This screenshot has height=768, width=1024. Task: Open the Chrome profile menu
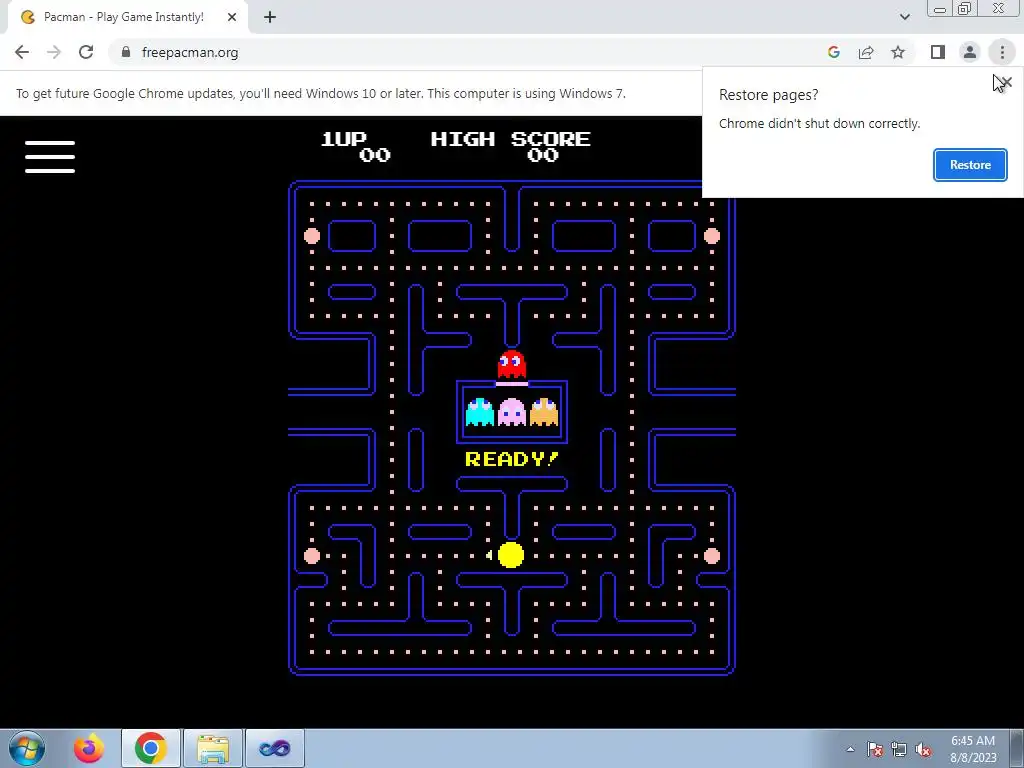coord(970,52)
